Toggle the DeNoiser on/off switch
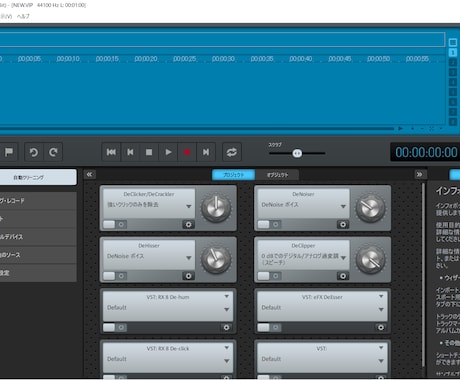 263,224
